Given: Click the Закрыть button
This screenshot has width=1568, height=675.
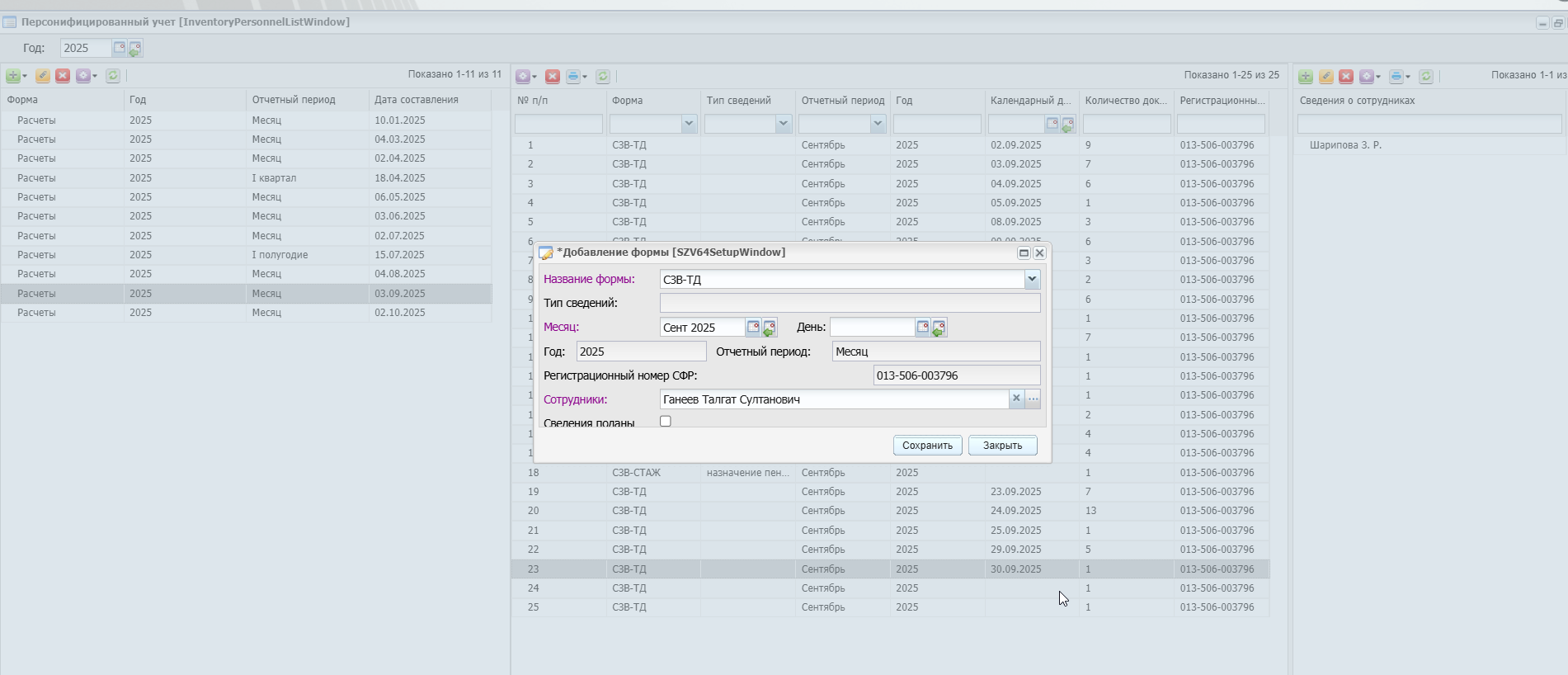Looking at the screenshot, I should click(1003, 446).
